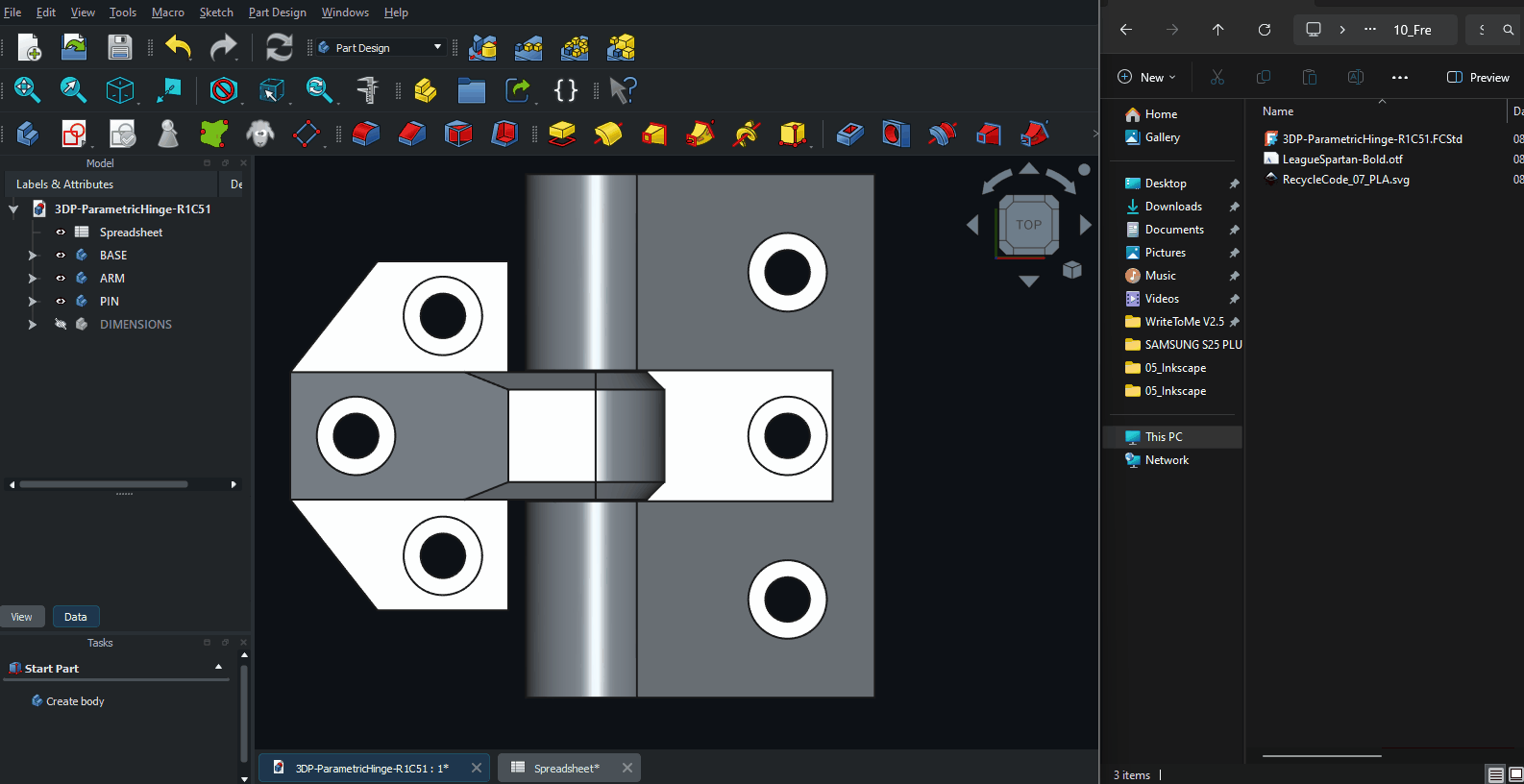The width and height of the screenshot is (1524, 784).
Task: Open the Sketch menu
Action: pyautogui.click(x=216, y=12)
